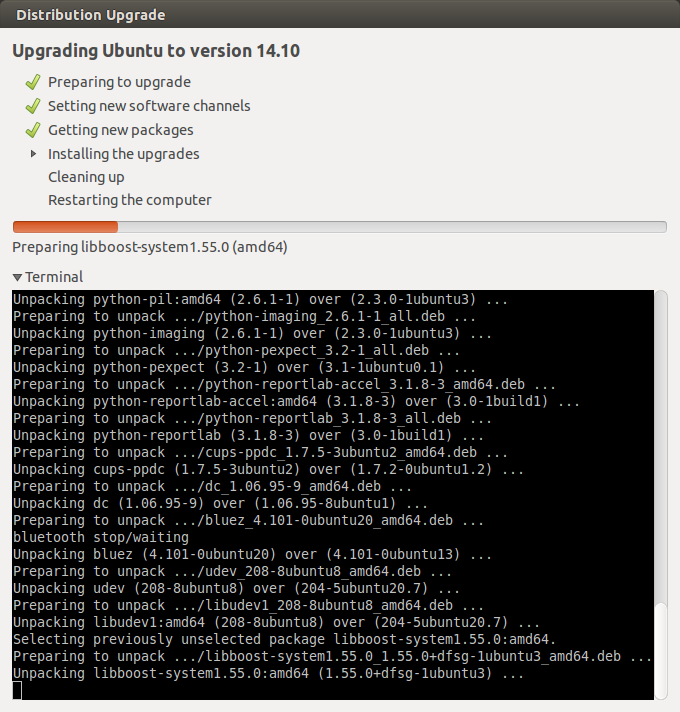The height and width of the screenshot is (712, 680).
Task: Click the arrow marker beside Installing the upgrades
Action: [33, 154]
